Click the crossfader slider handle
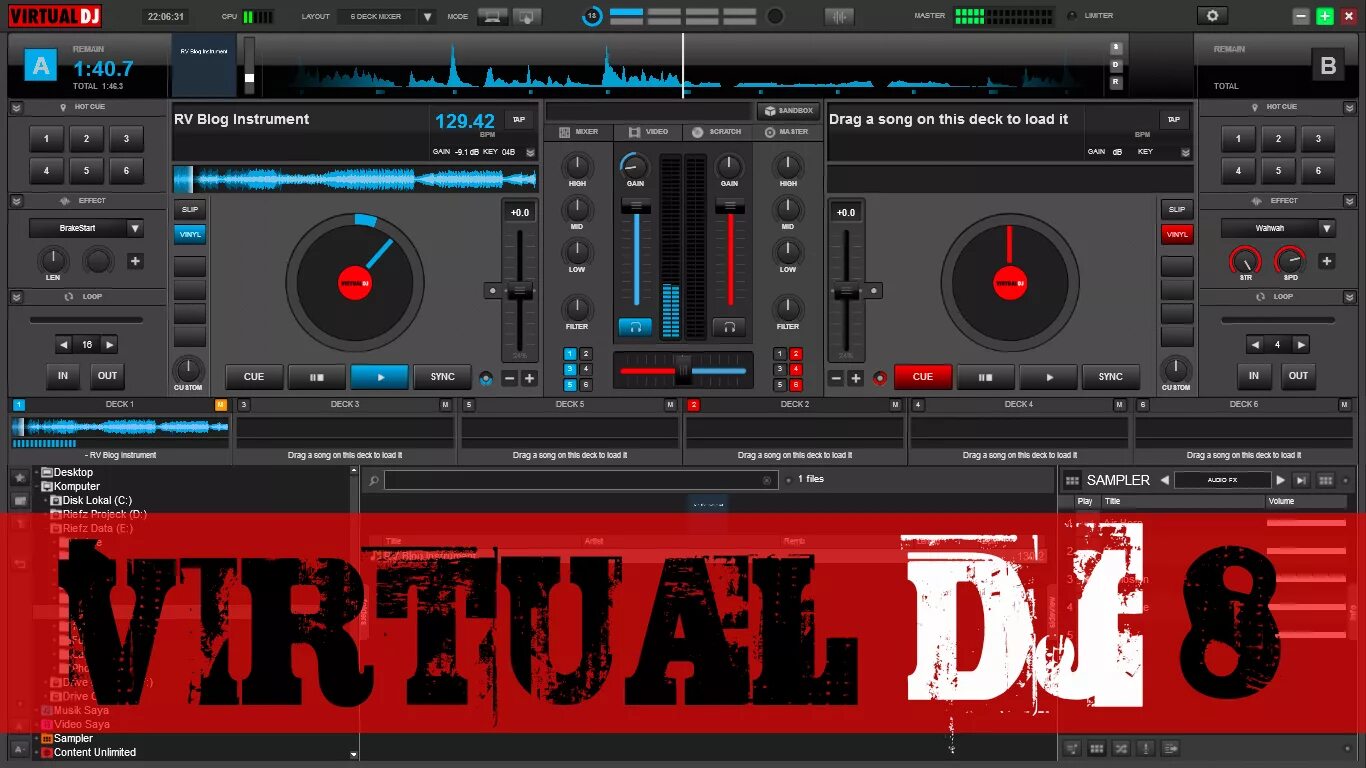 coord(683,369)
